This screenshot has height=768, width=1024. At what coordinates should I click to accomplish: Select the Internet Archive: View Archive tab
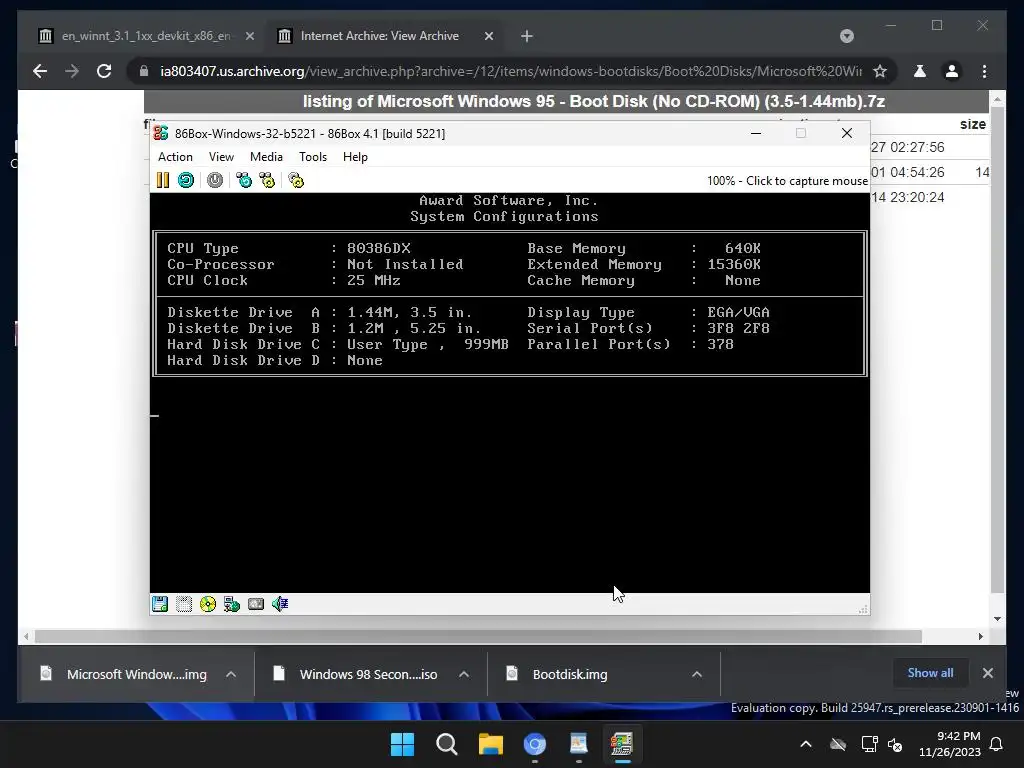379,36
